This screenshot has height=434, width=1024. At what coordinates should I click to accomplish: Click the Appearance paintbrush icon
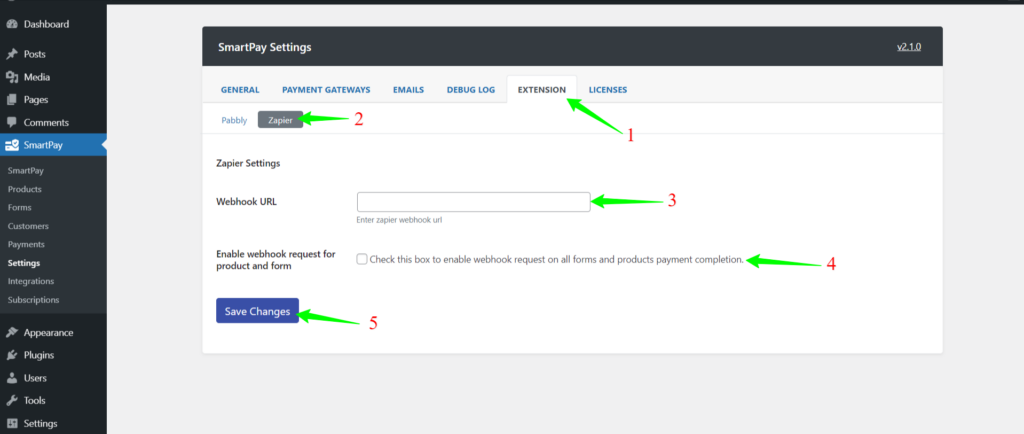(x=11, y=332)
